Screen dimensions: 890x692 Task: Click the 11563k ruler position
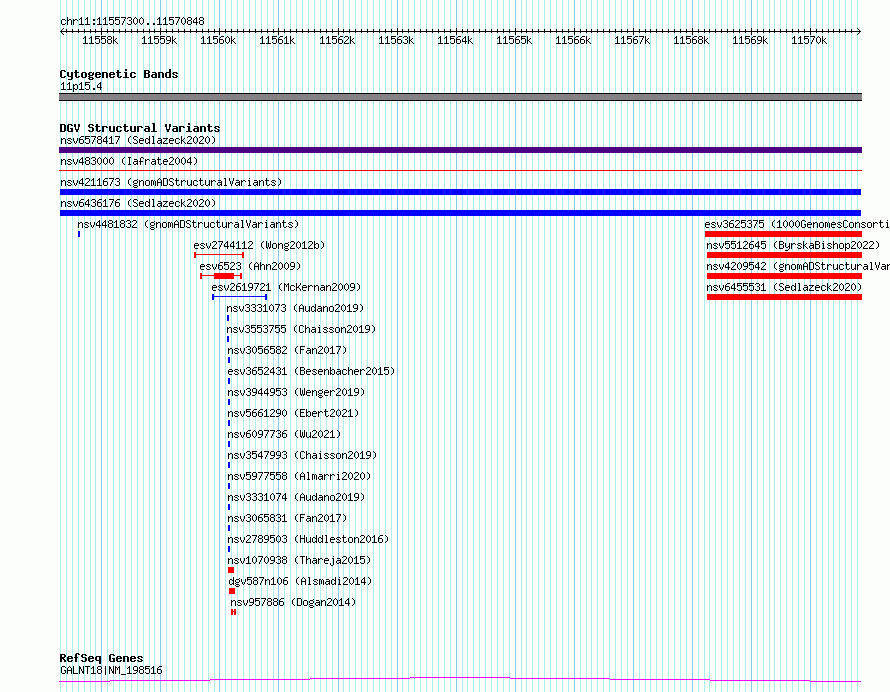pyautogui.click(x=396, y=40)
